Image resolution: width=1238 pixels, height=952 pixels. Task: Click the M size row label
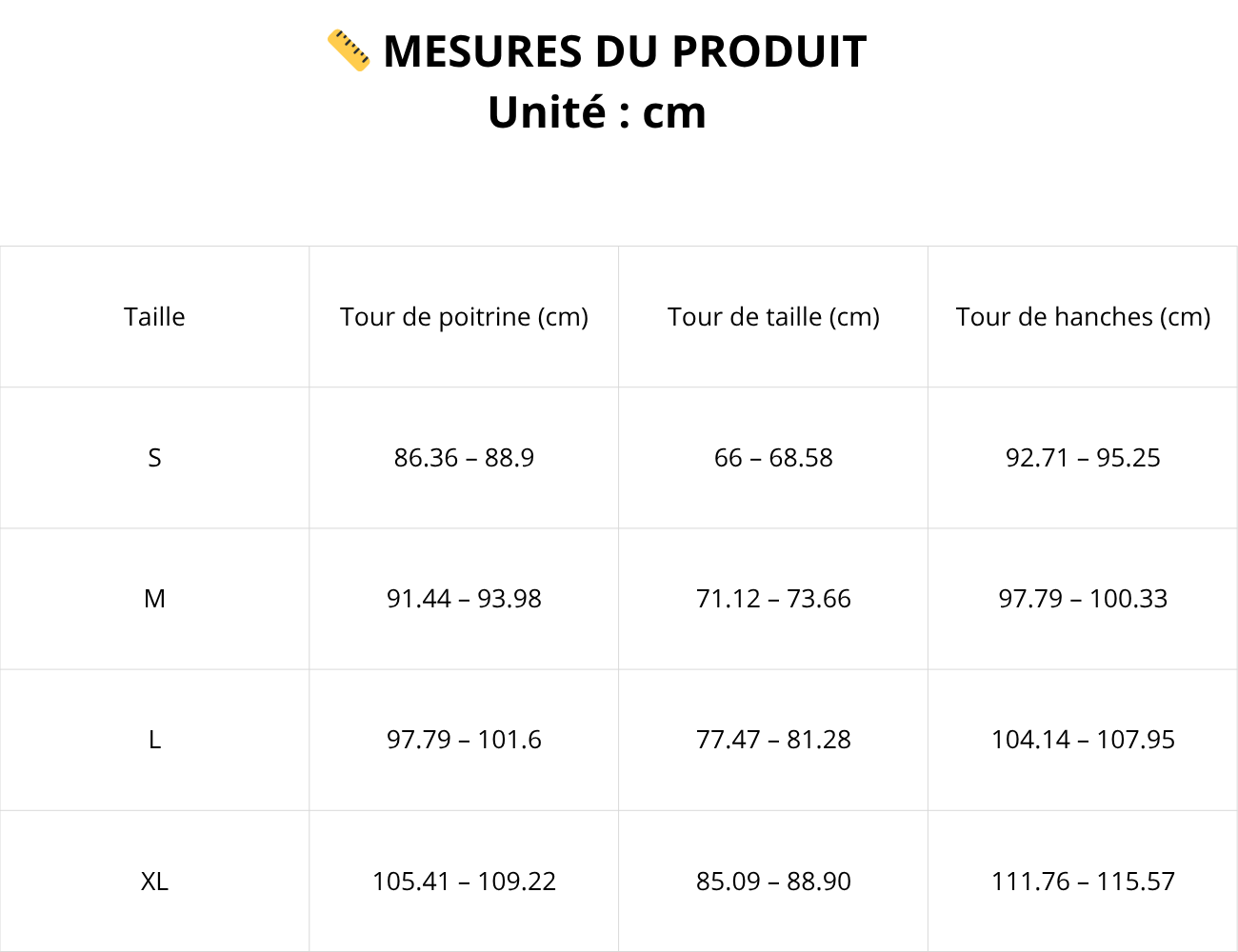[154, 599]
